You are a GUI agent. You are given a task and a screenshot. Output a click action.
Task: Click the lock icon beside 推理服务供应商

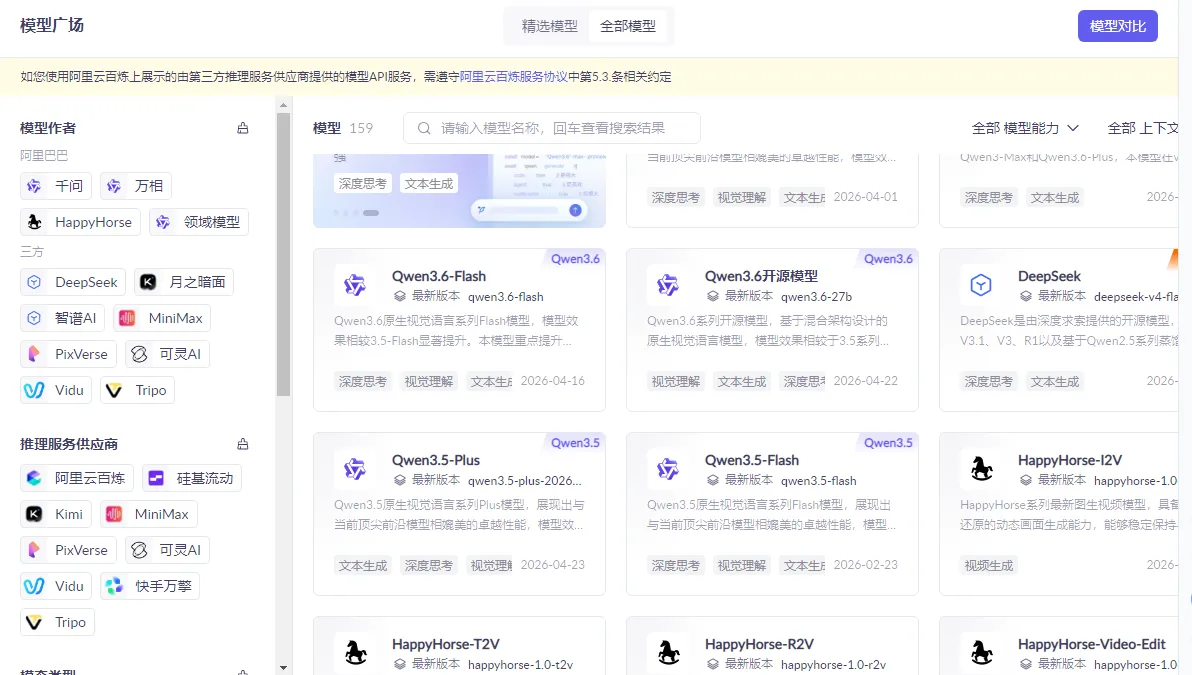pos(243,444)
